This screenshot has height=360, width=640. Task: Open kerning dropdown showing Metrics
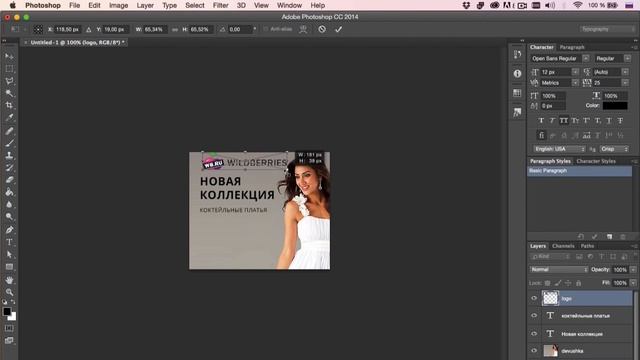[575, 83]
